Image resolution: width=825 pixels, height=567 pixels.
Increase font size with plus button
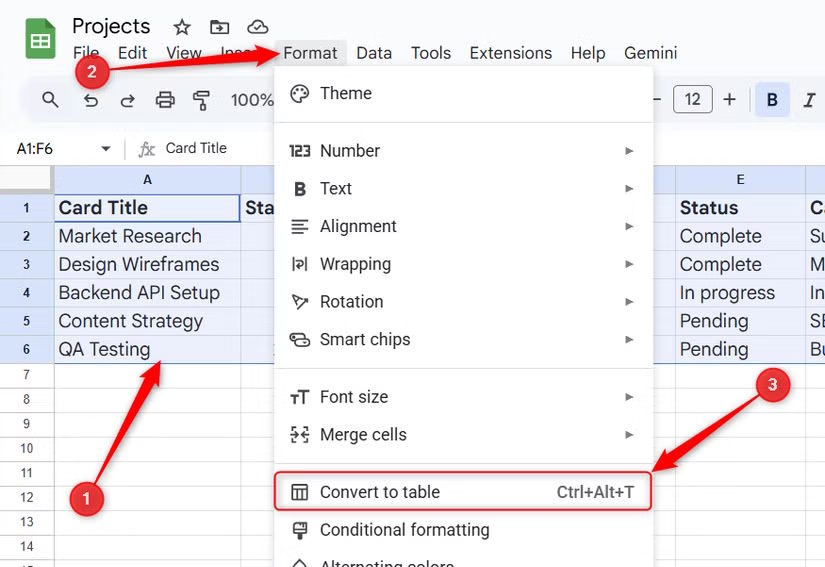[730, 100]
